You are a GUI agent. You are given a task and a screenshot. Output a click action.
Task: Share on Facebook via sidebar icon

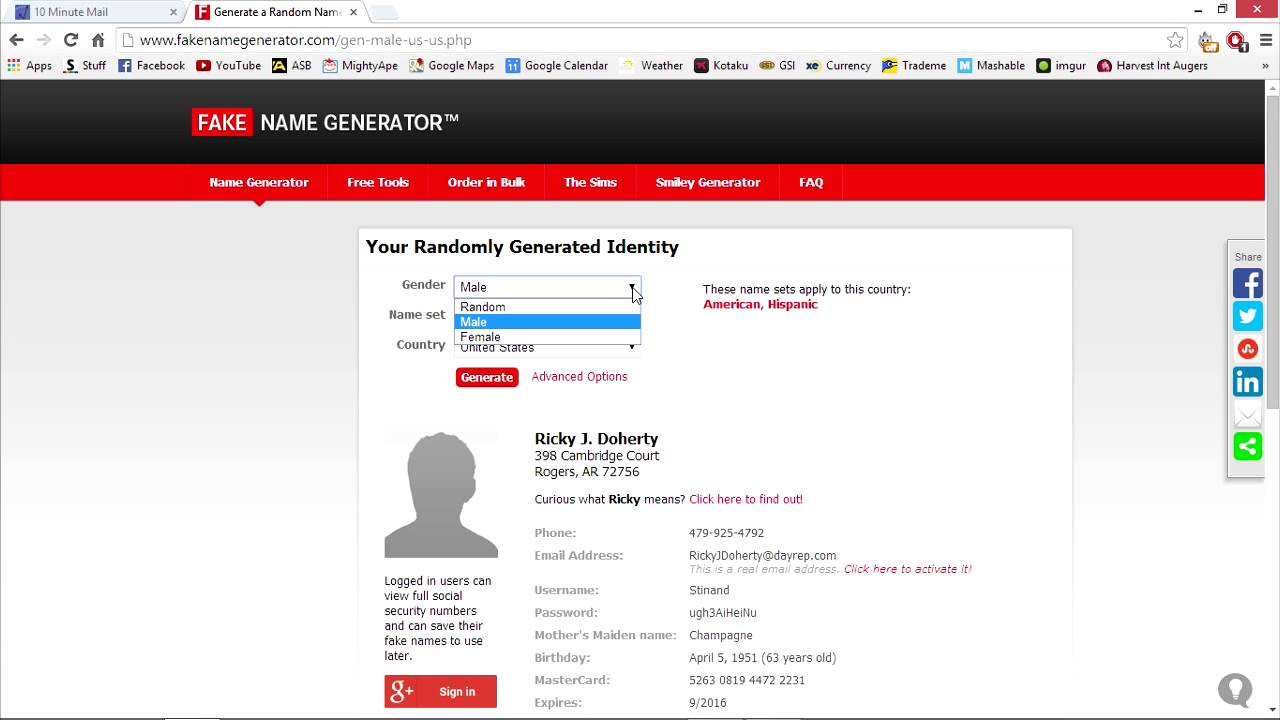(x=1247, y=284)
